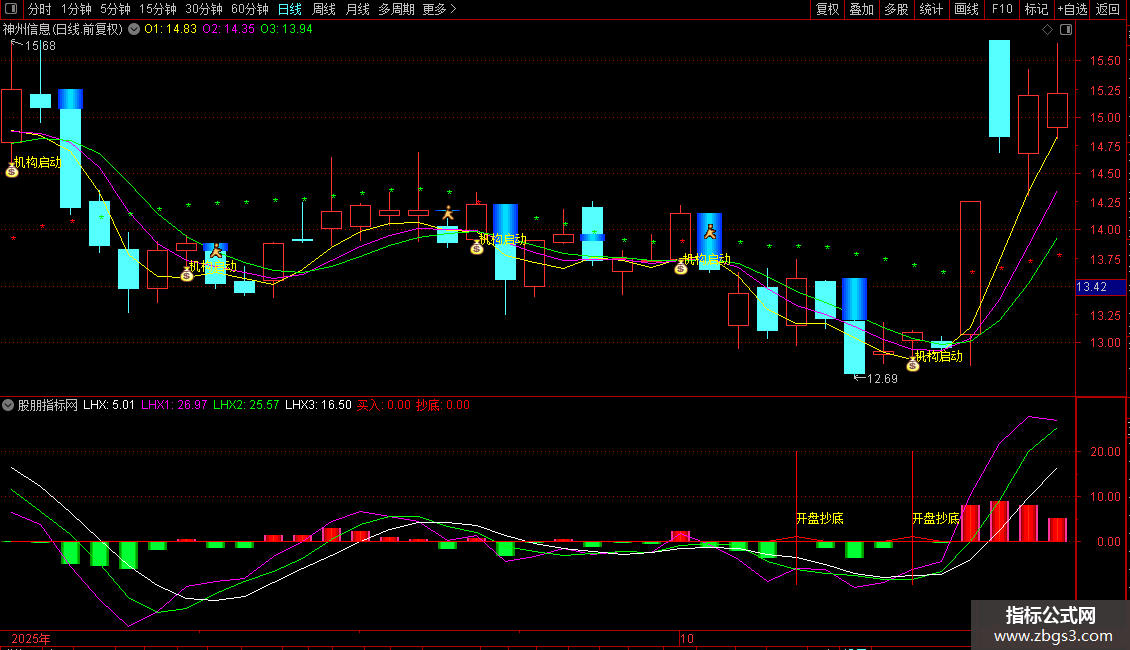Click the 神州信息(日线,前复权) title text
Screen dimensions: 1130x650
(63, 29)
